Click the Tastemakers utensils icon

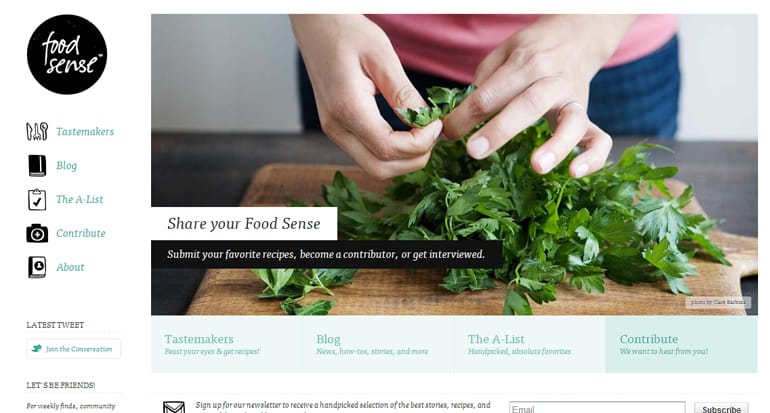(x=37, y=132)
